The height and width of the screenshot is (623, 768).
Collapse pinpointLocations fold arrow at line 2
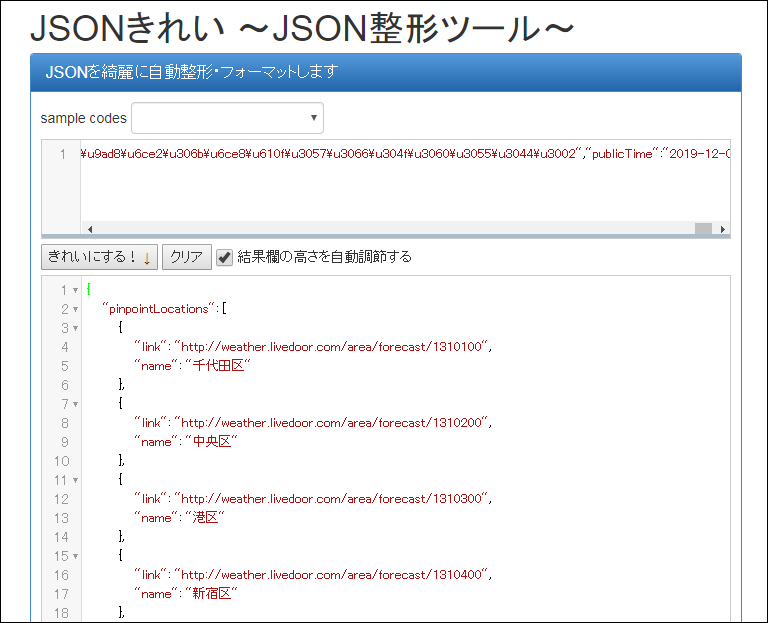[x=75, y=310]
